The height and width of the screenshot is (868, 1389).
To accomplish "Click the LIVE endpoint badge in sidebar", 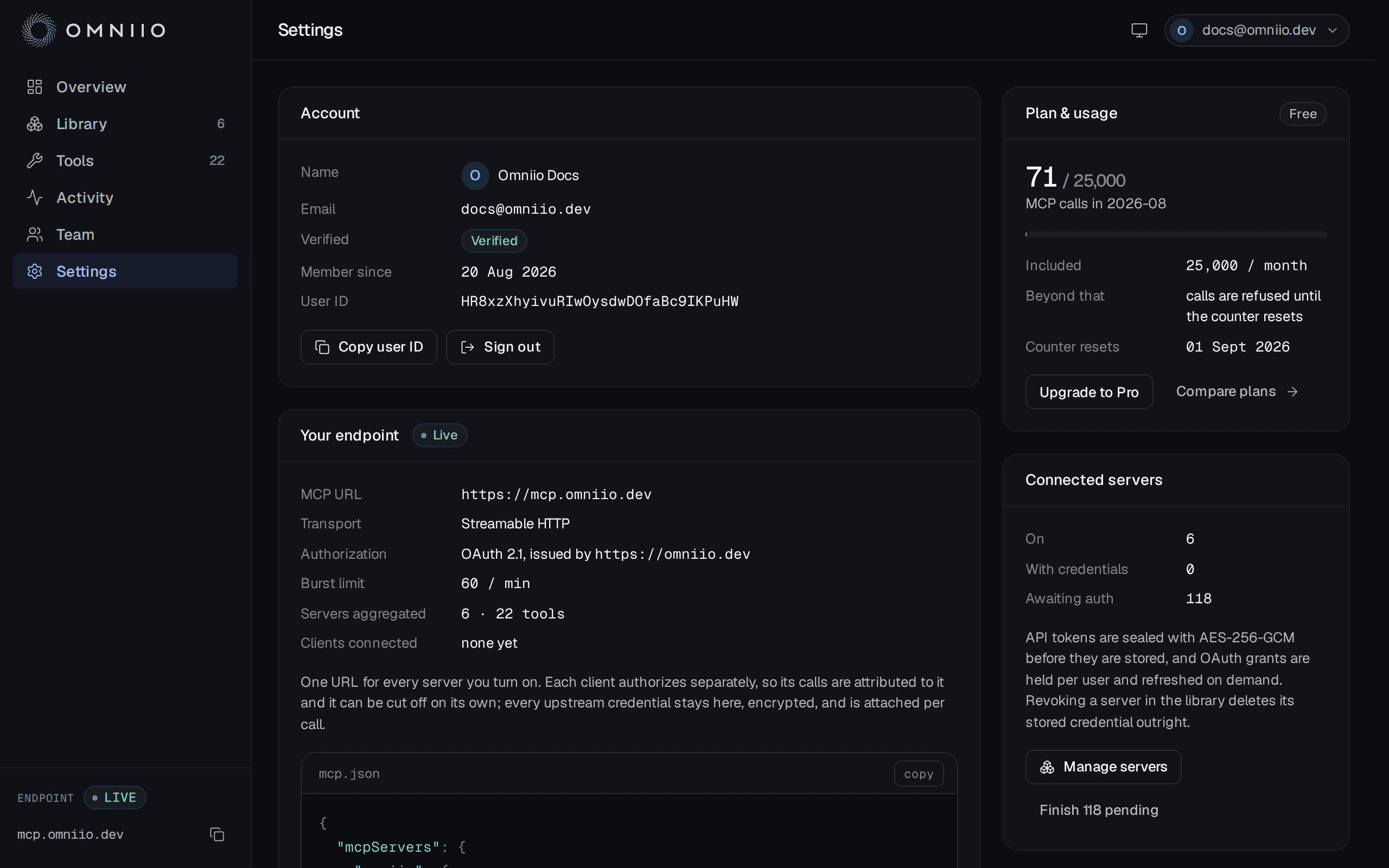I will coord(115,797).
